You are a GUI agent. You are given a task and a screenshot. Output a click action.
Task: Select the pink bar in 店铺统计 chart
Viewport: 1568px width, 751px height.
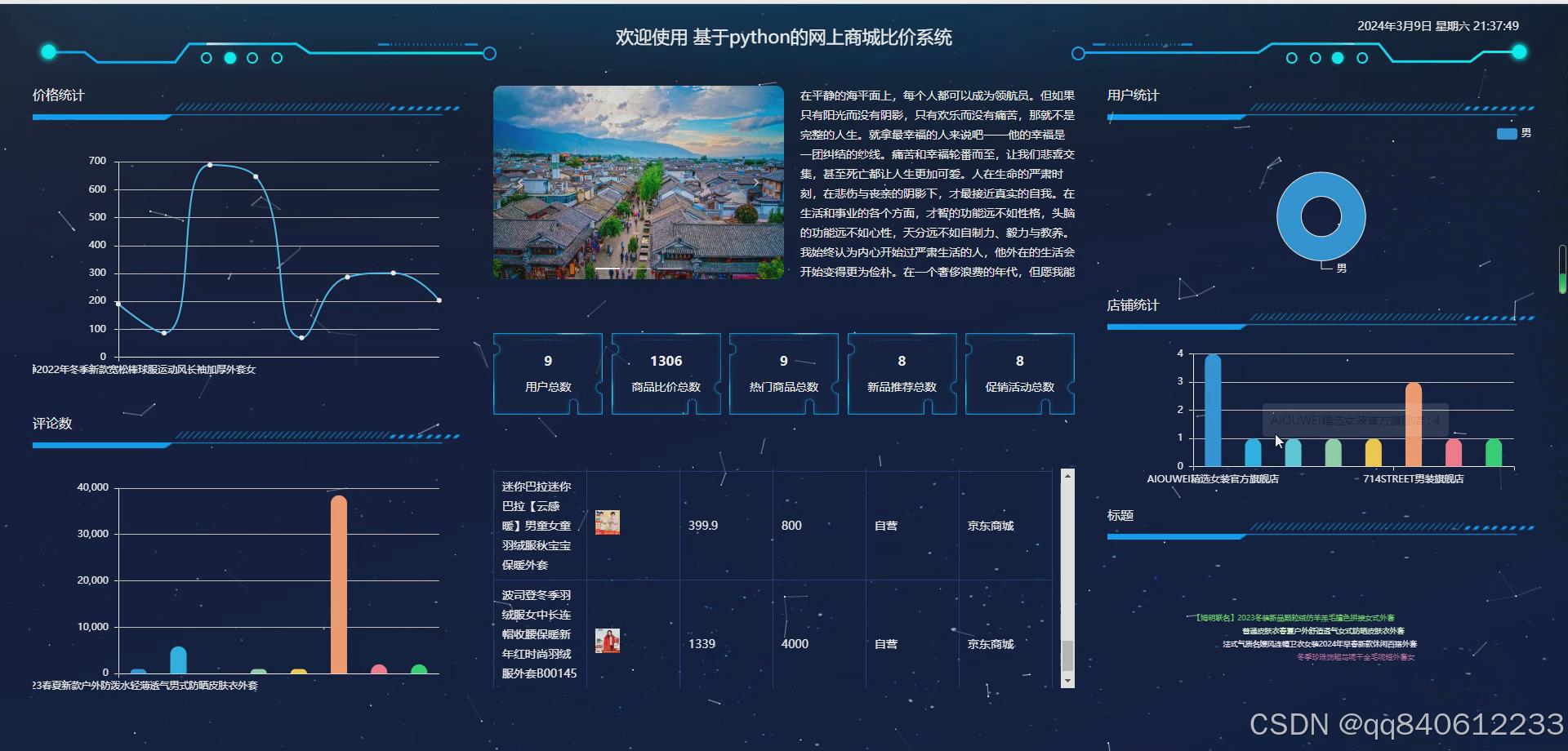[1454, 452]
